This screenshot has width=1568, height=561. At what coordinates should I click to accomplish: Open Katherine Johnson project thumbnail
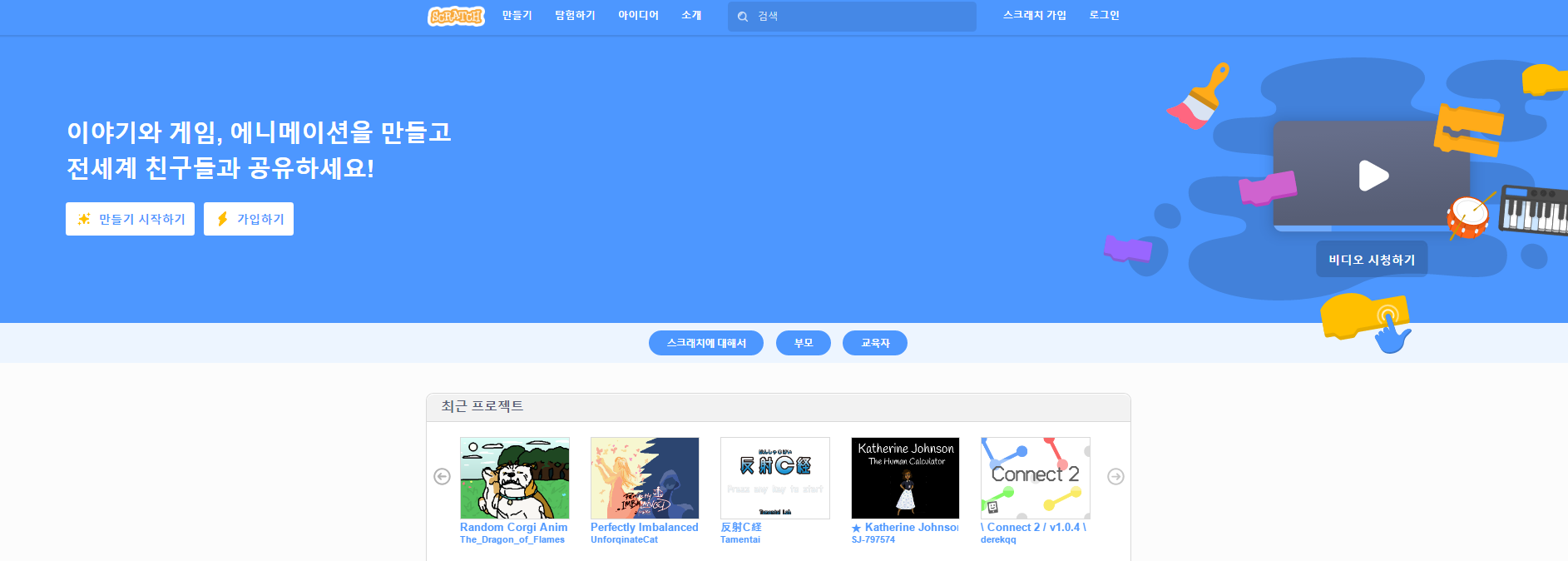click(905, 478)
